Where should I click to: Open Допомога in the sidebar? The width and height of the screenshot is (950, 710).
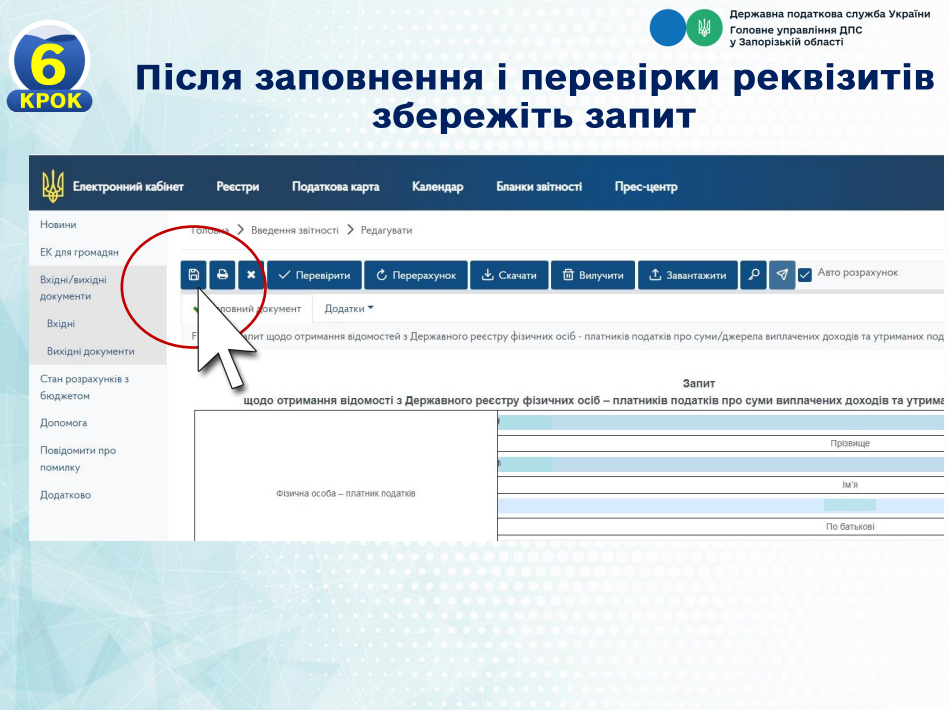64,423
